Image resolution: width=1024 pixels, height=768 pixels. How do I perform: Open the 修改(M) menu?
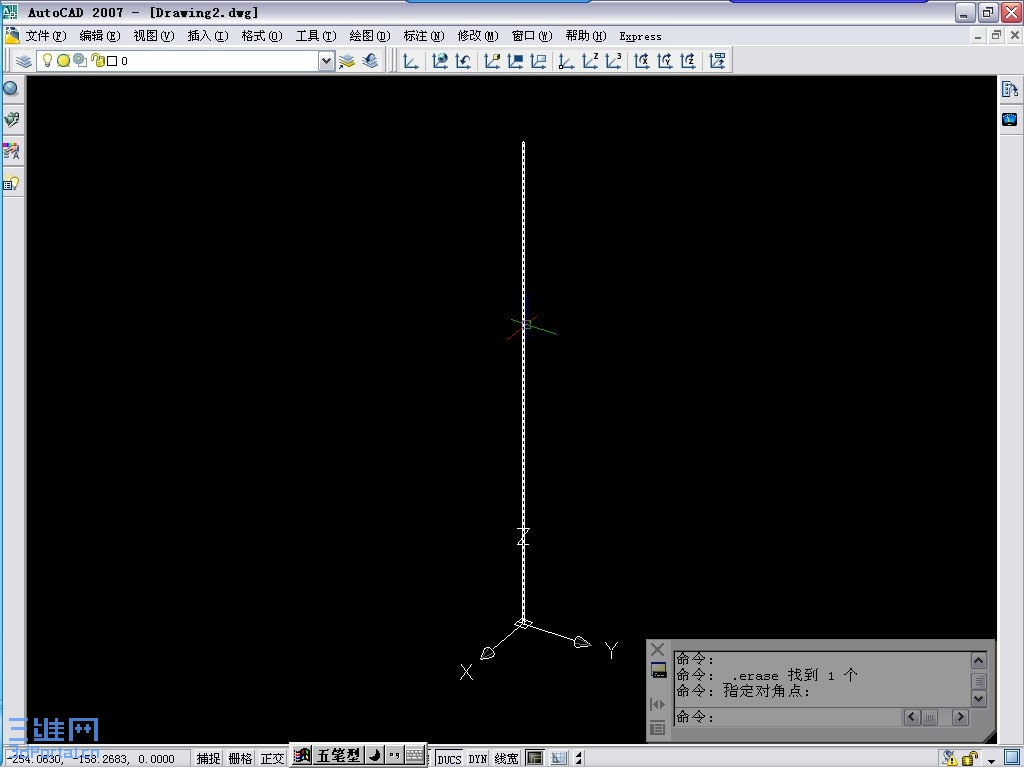pos(478,36)
